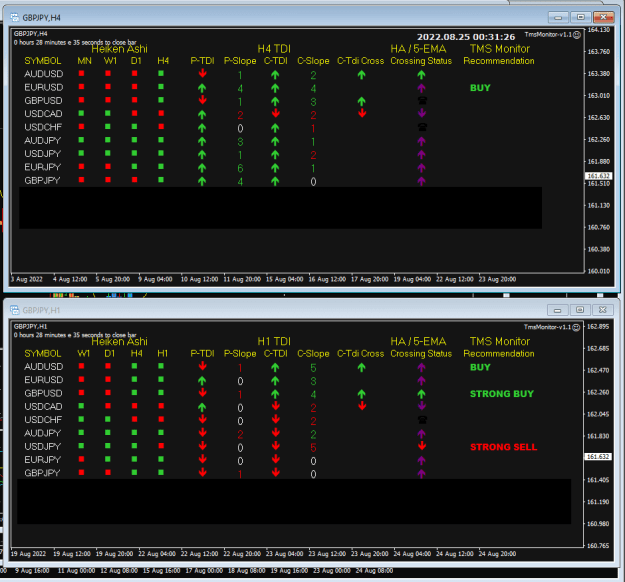Click the 'GBPJPY,H4' window title text
Screen dimensions: 625x582
pyautogui.click(x=41, y=18)
